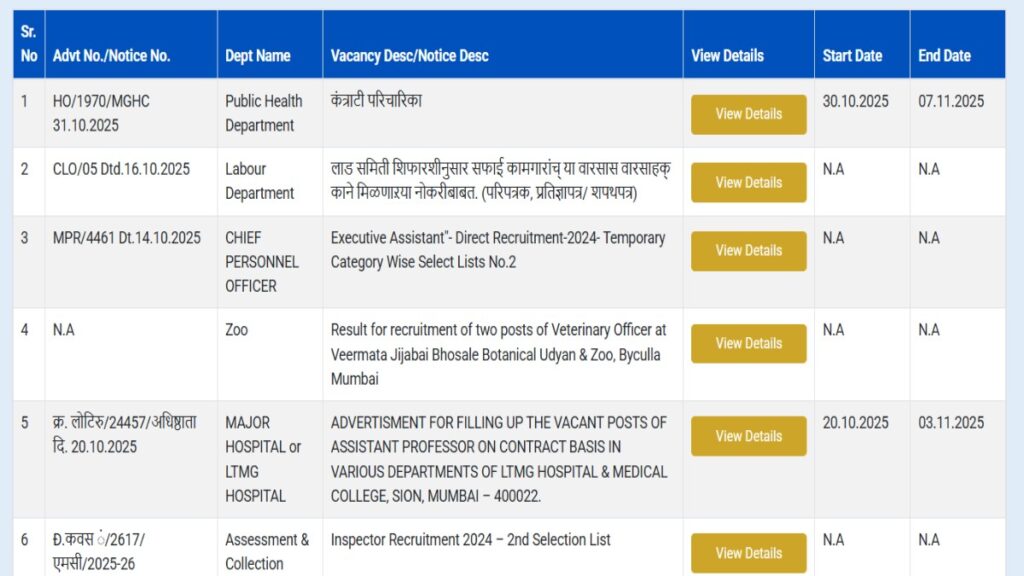Click the Sr. No column header
1024x576 pixels.
coord(29,44)
